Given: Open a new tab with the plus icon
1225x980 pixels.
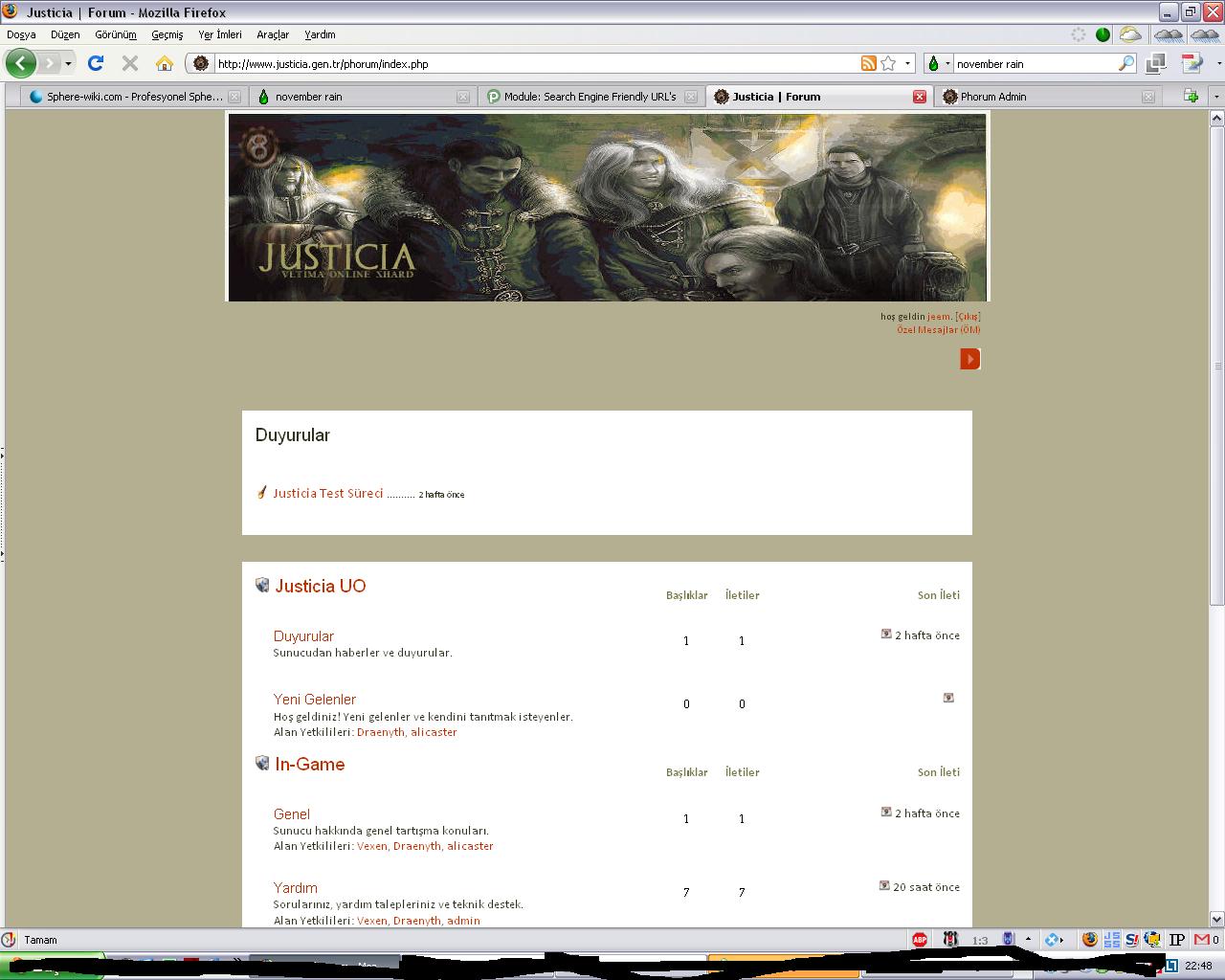Looking at the screenshot, I should 1191,96.
